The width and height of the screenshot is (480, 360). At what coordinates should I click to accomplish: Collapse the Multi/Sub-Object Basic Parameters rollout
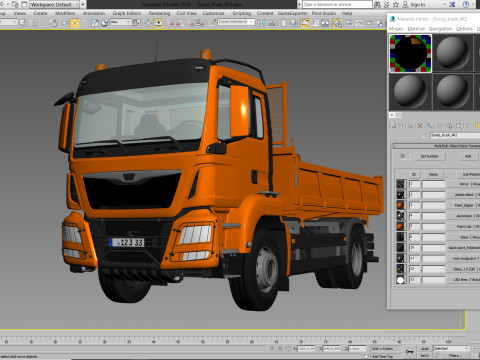point(437,146)
